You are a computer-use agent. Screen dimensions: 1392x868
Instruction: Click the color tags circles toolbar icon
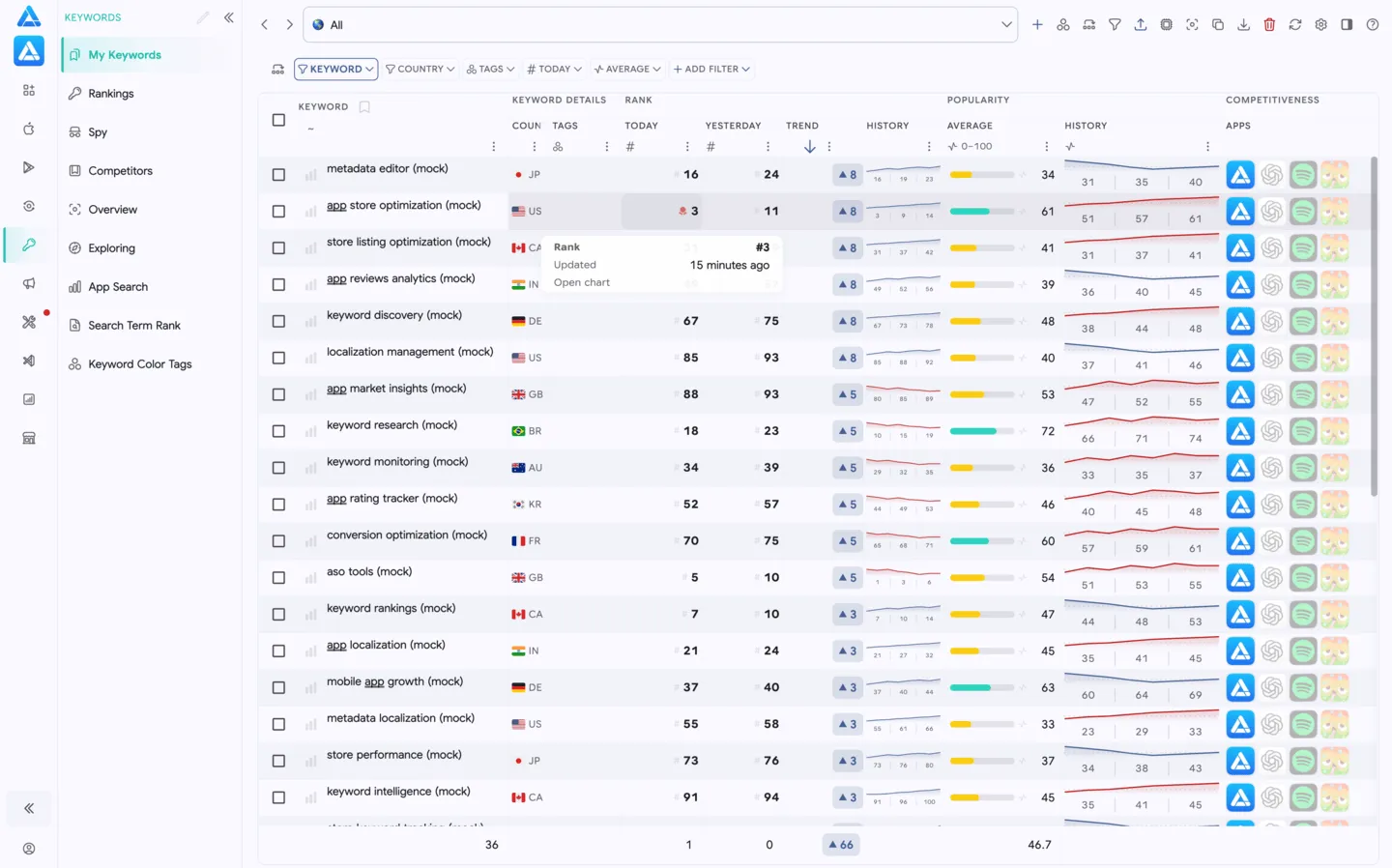(x=1063, y=25)
